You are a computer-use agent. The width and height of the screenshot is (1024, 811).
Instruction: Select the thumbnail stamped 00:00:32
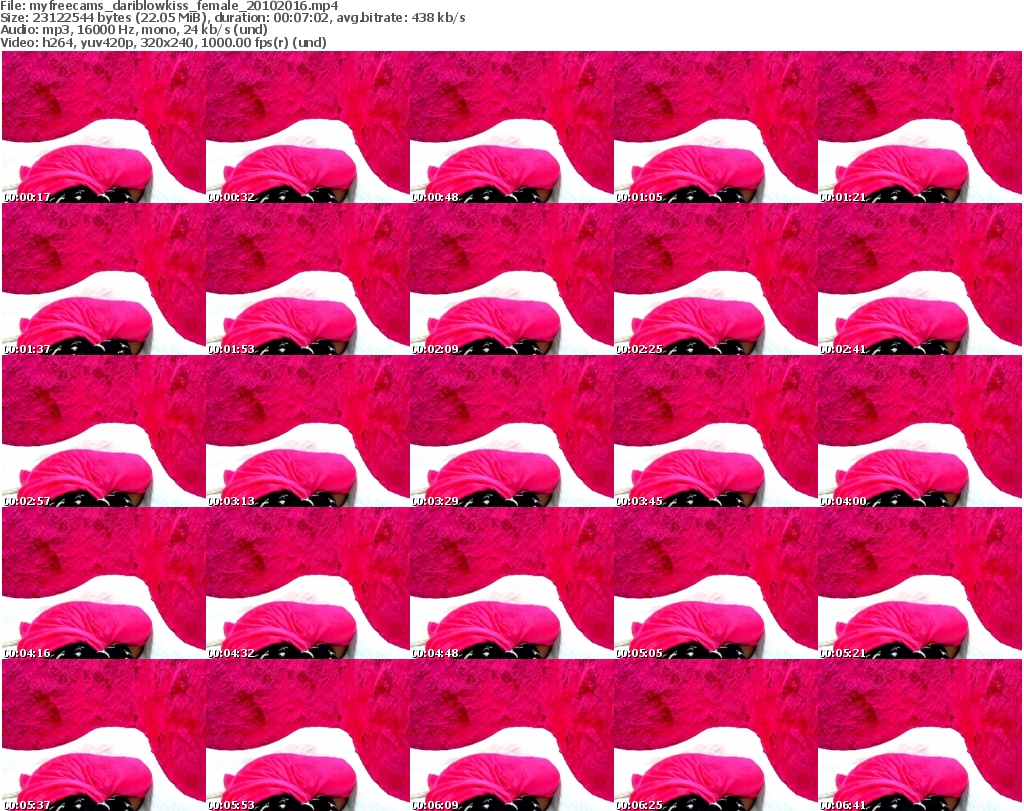pyautogui.click(x=308, y=127)
